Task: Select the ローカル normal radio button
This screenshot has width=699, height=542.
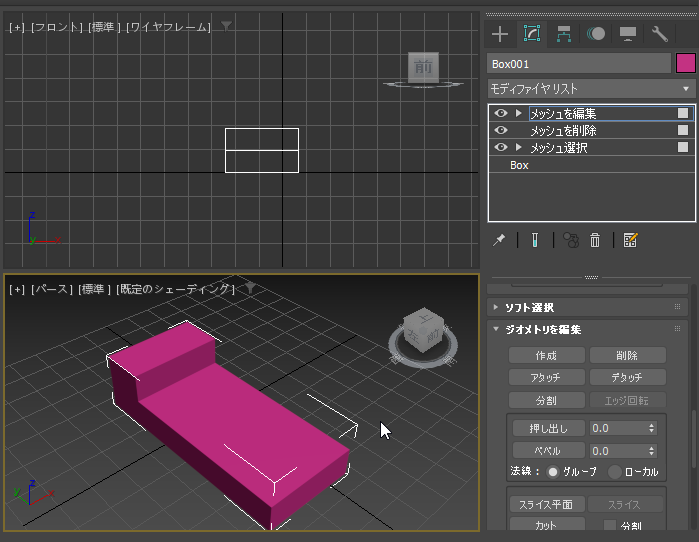Action: pos(615,472)
